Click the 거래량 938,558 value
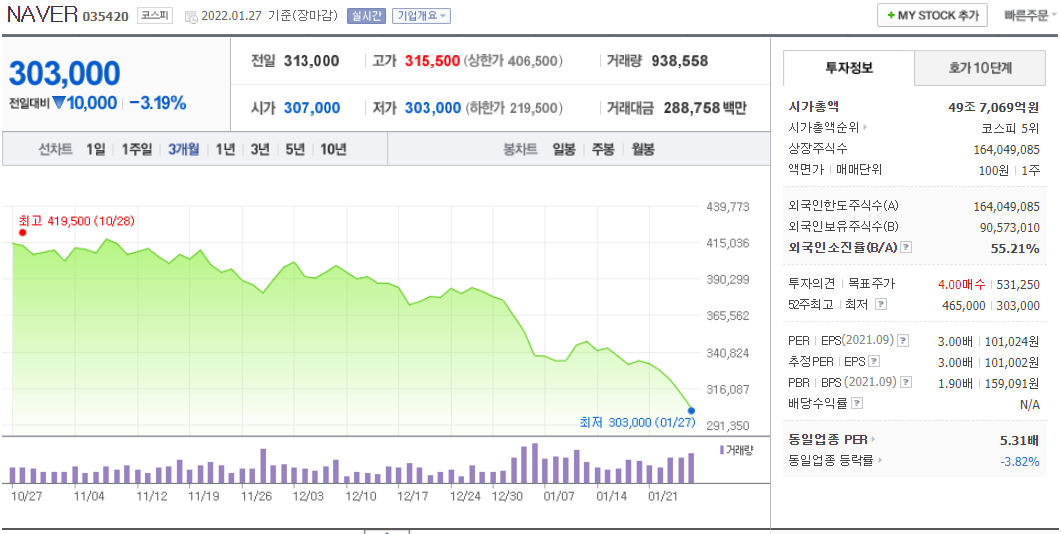Image resolution: width=1061 pixels, height=534 pixels. coord(679,62)
